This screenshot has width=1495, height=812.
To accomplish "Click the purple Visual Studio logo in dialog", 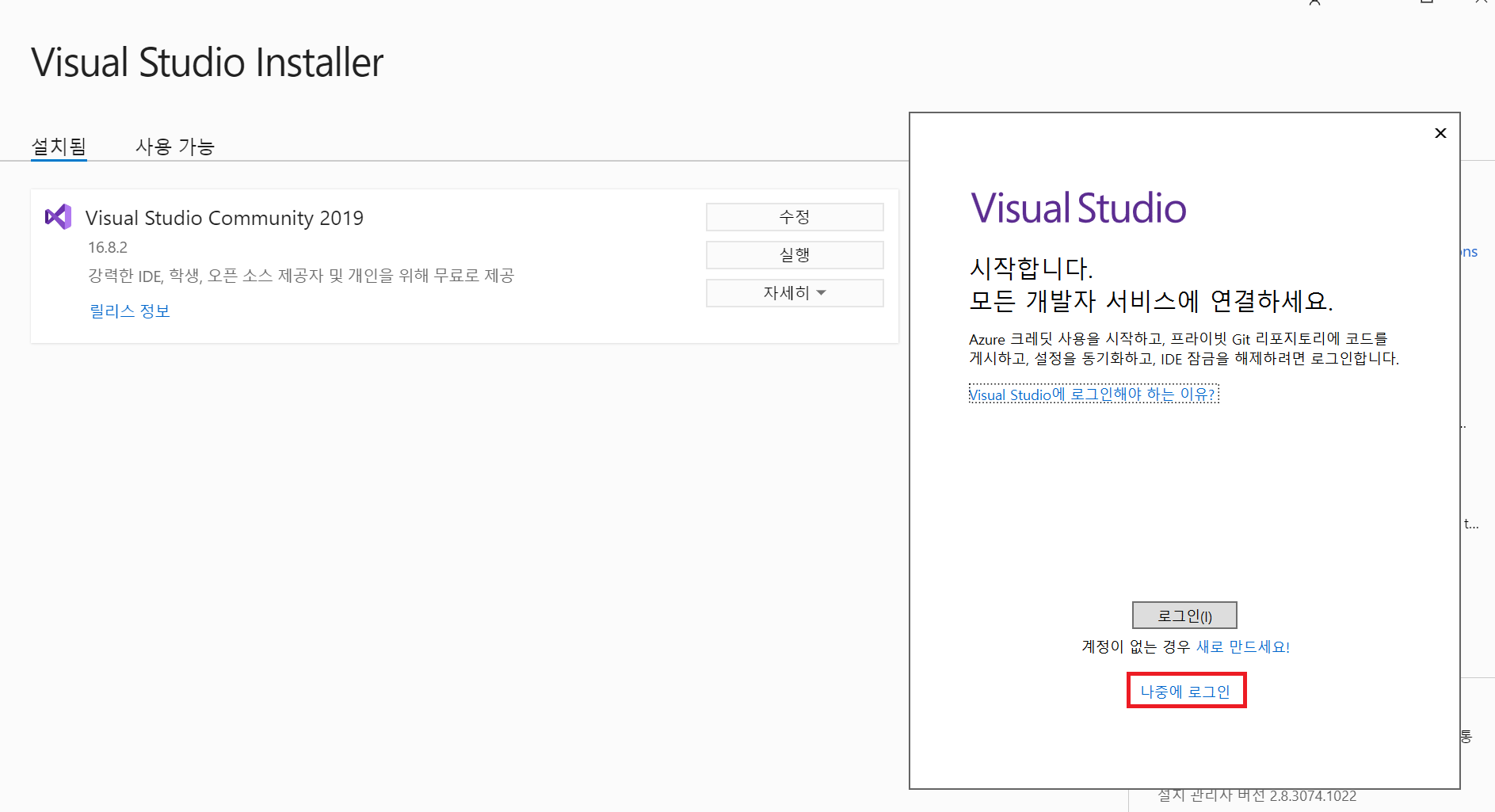I will pyautogui.click(x=1077, y=208).
